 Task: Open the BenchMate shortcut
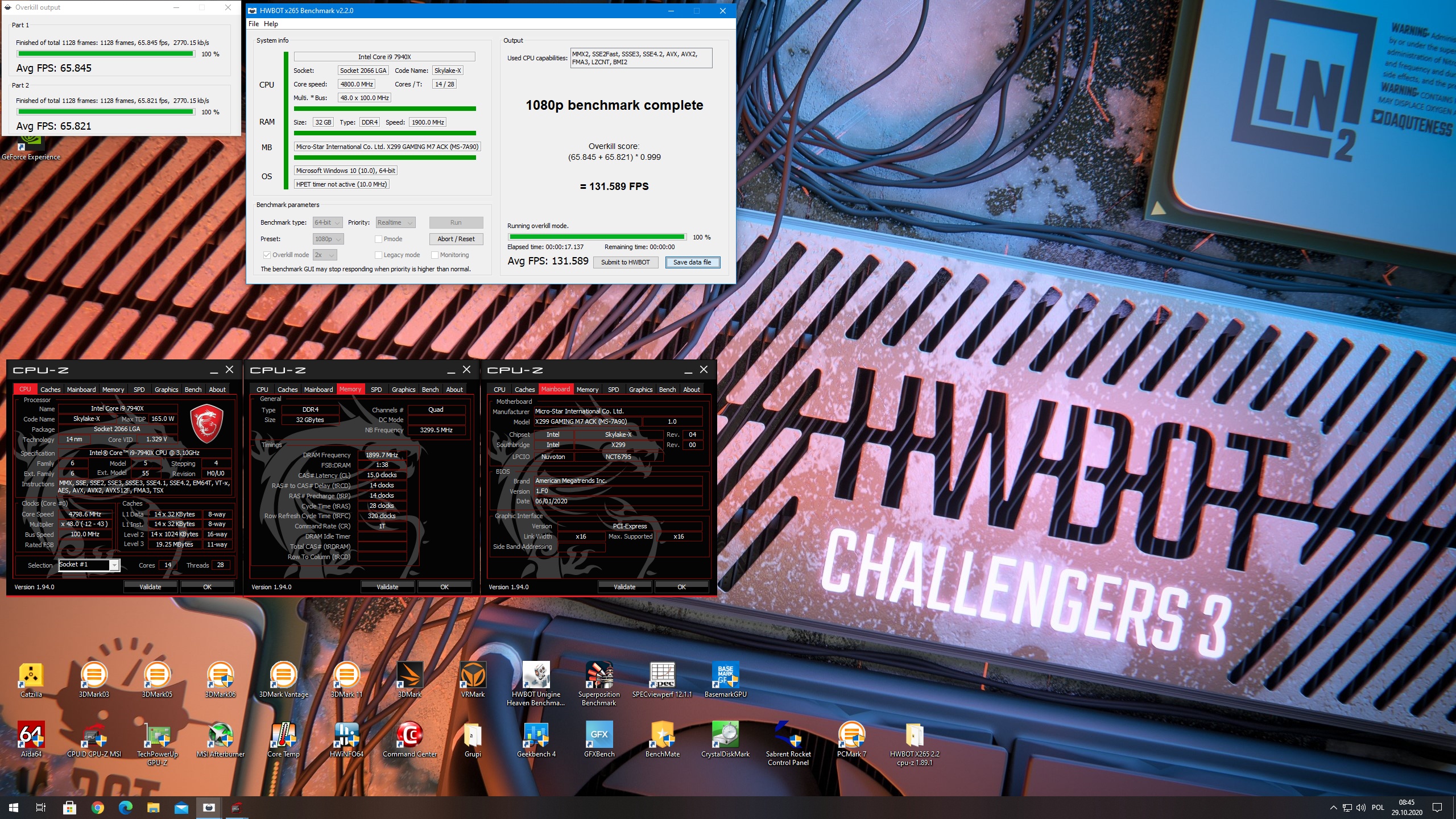tap(662, 740)
